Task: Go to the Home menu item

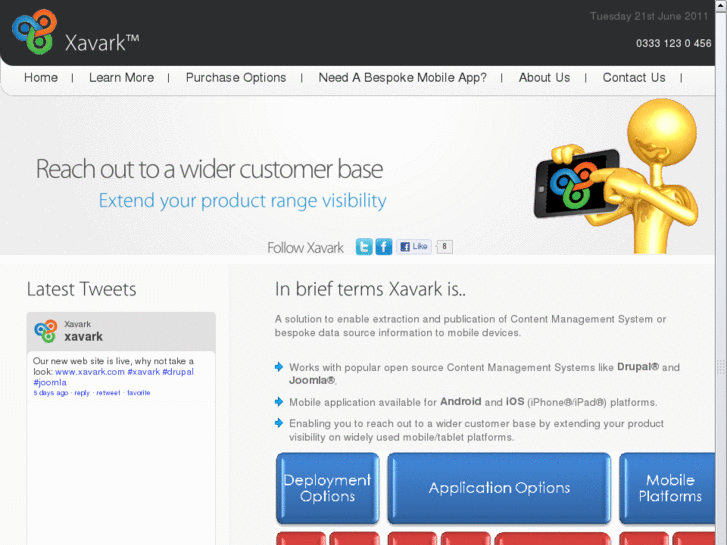Action: [x=41, y=77]
